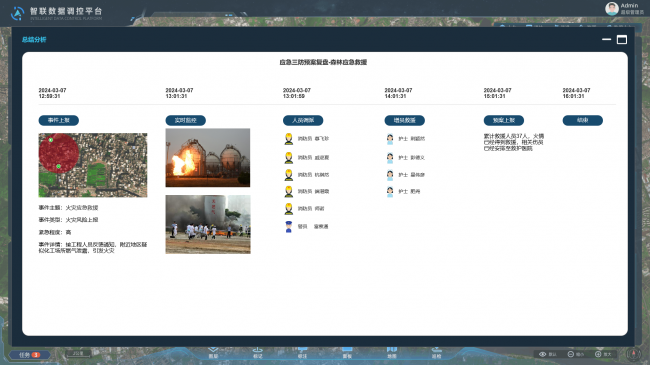Click the zoom-out (缩小) minus icon
The height and width of the screenshot is (365, 650).
(x=571, y=354)
